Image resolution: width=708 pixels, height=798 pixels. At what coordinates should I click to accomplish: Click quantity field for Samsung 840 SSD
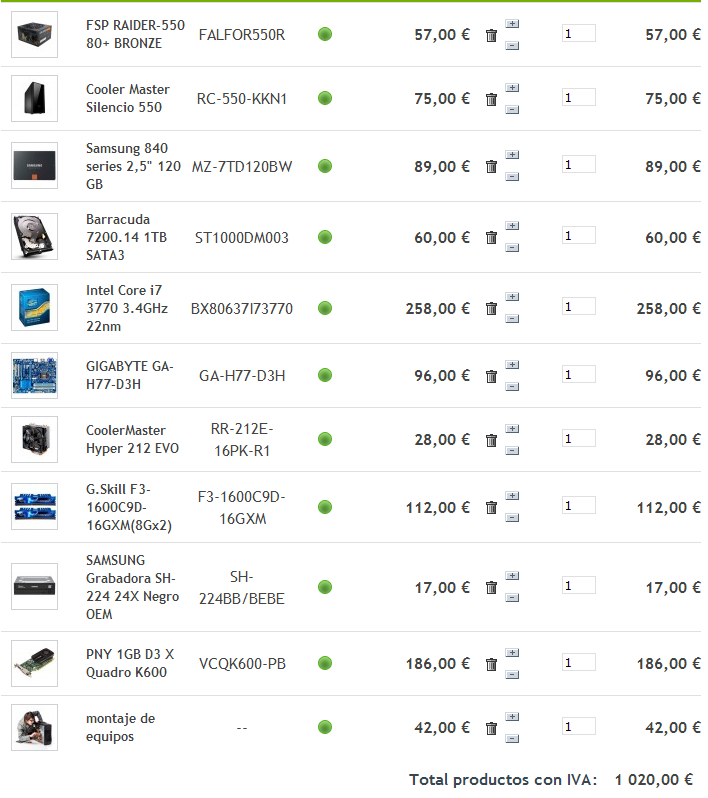point(578,165)
